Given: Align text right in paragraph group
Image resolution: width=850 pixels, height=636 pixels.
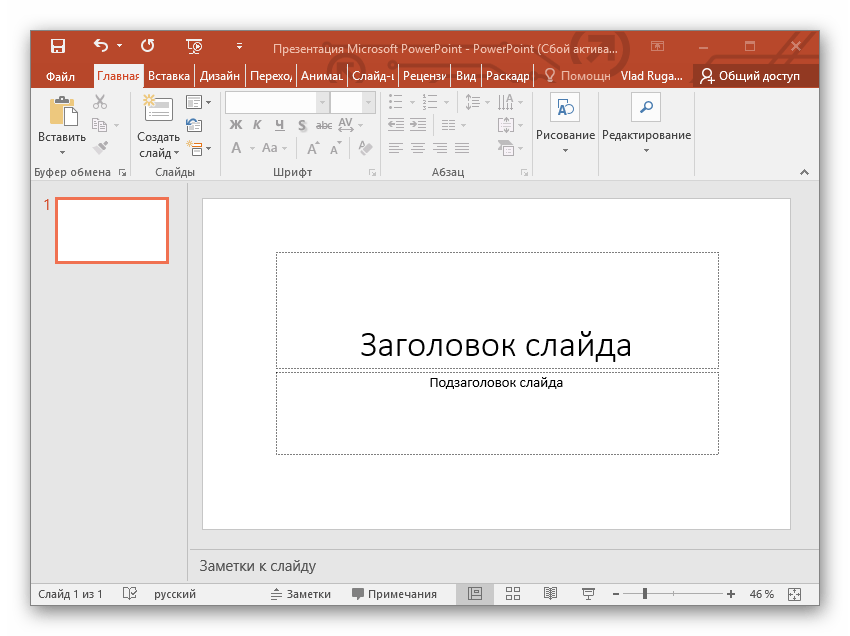Looking at the screenshot, I should click(x=440, y=148).
